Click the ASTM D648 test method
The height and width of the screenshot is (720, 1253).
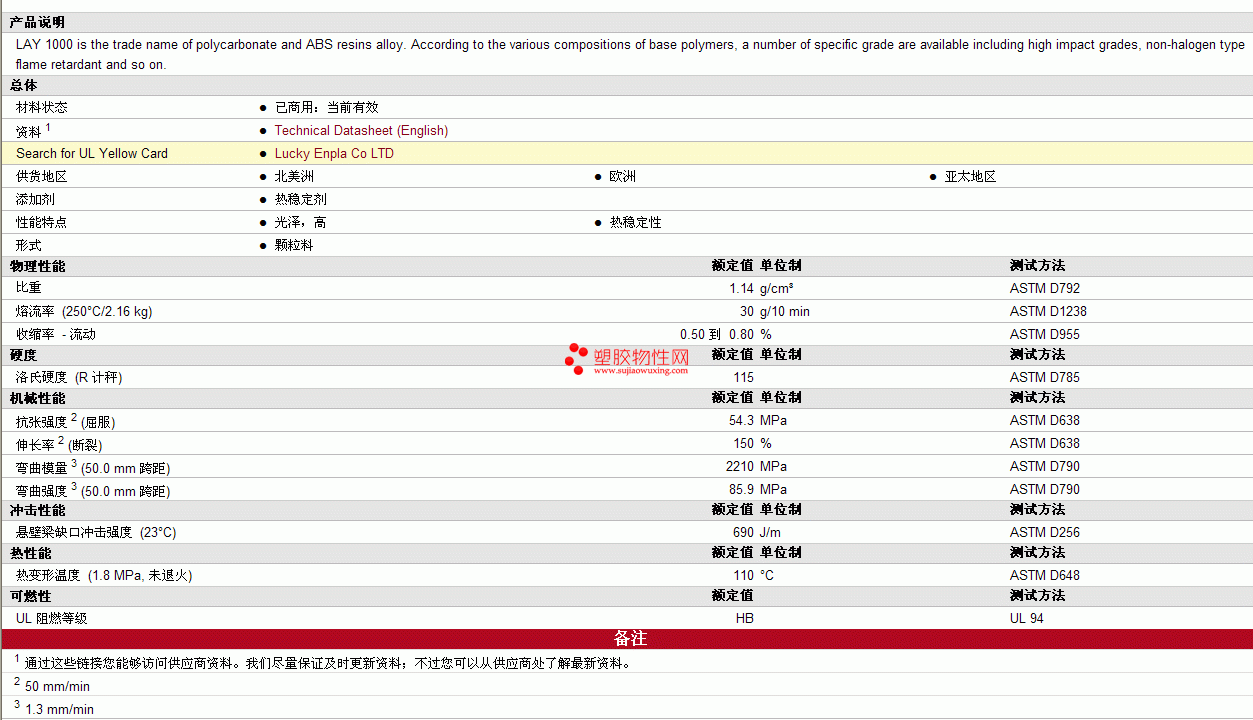(1045, 576)
